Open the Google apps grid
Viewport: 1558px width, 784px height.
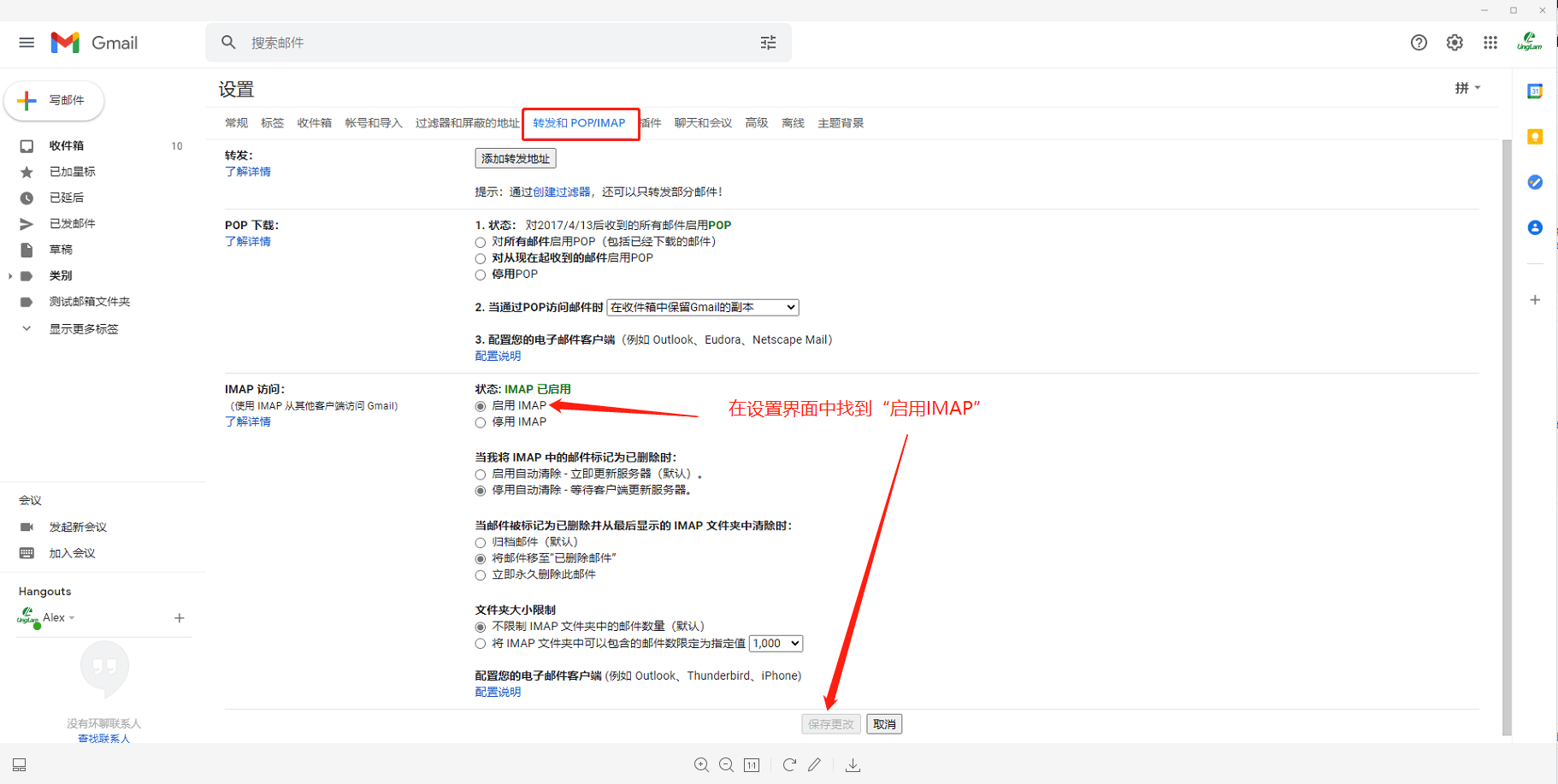1490,43
